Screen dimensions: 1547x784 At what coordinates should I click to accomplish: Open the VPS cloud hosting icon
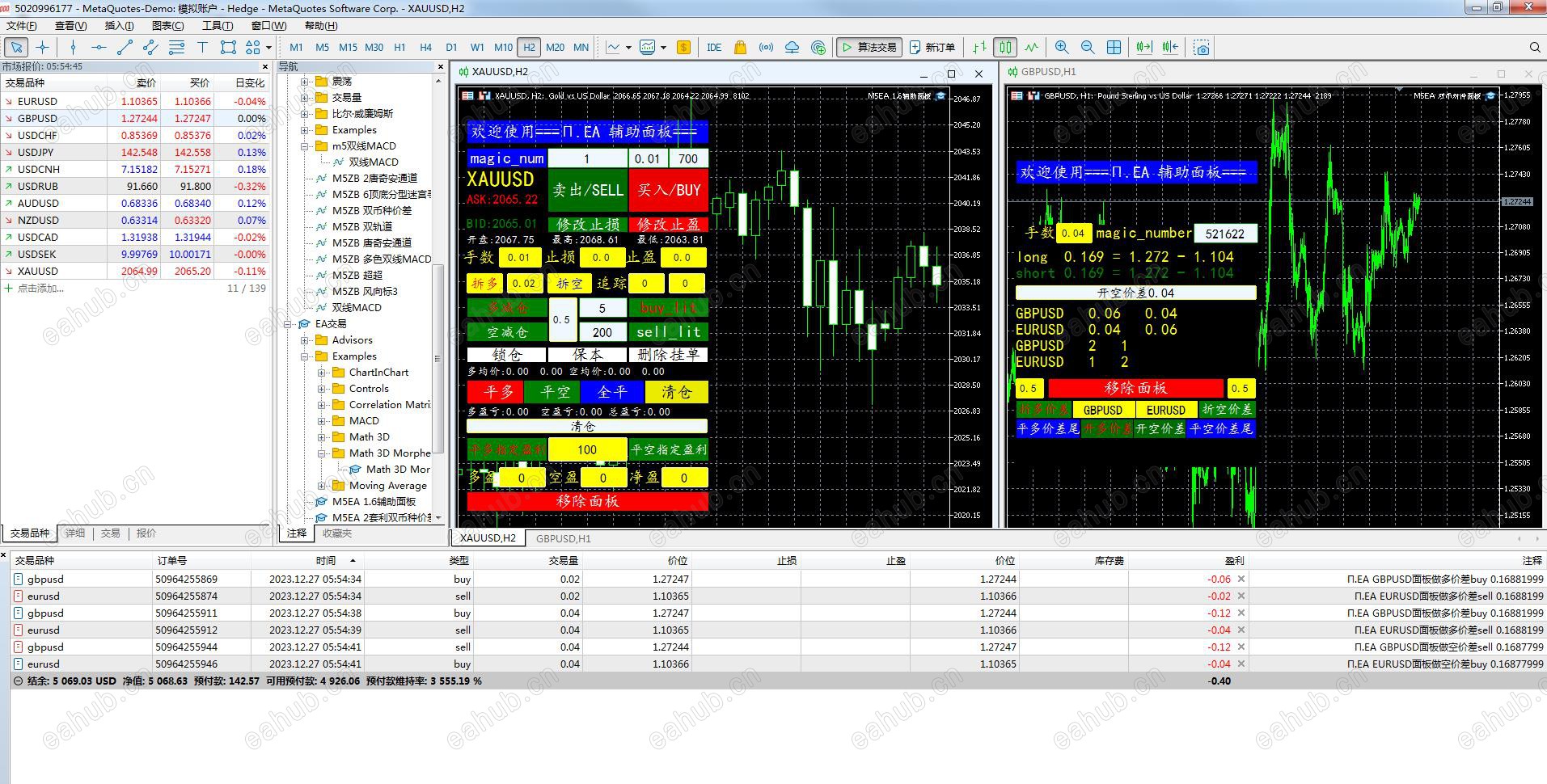[792, 48]
